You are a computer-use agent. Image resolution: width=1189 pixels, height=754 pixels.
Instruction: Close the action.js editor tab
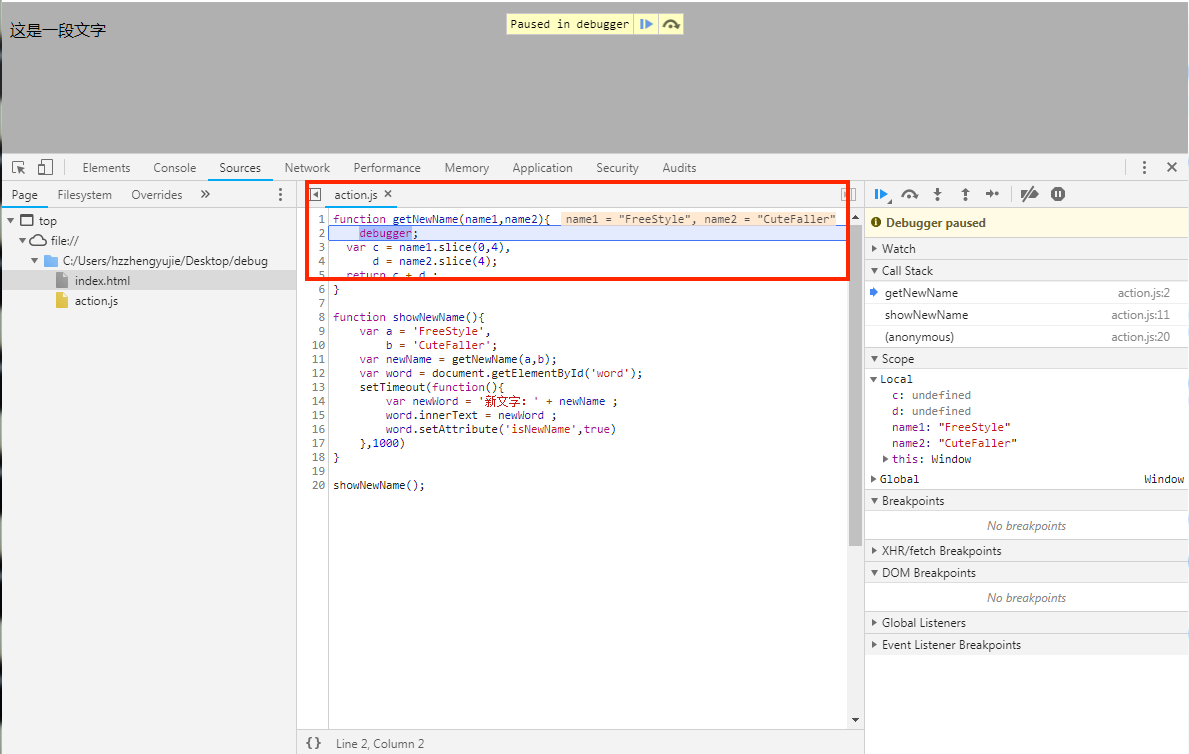[388, 194]
